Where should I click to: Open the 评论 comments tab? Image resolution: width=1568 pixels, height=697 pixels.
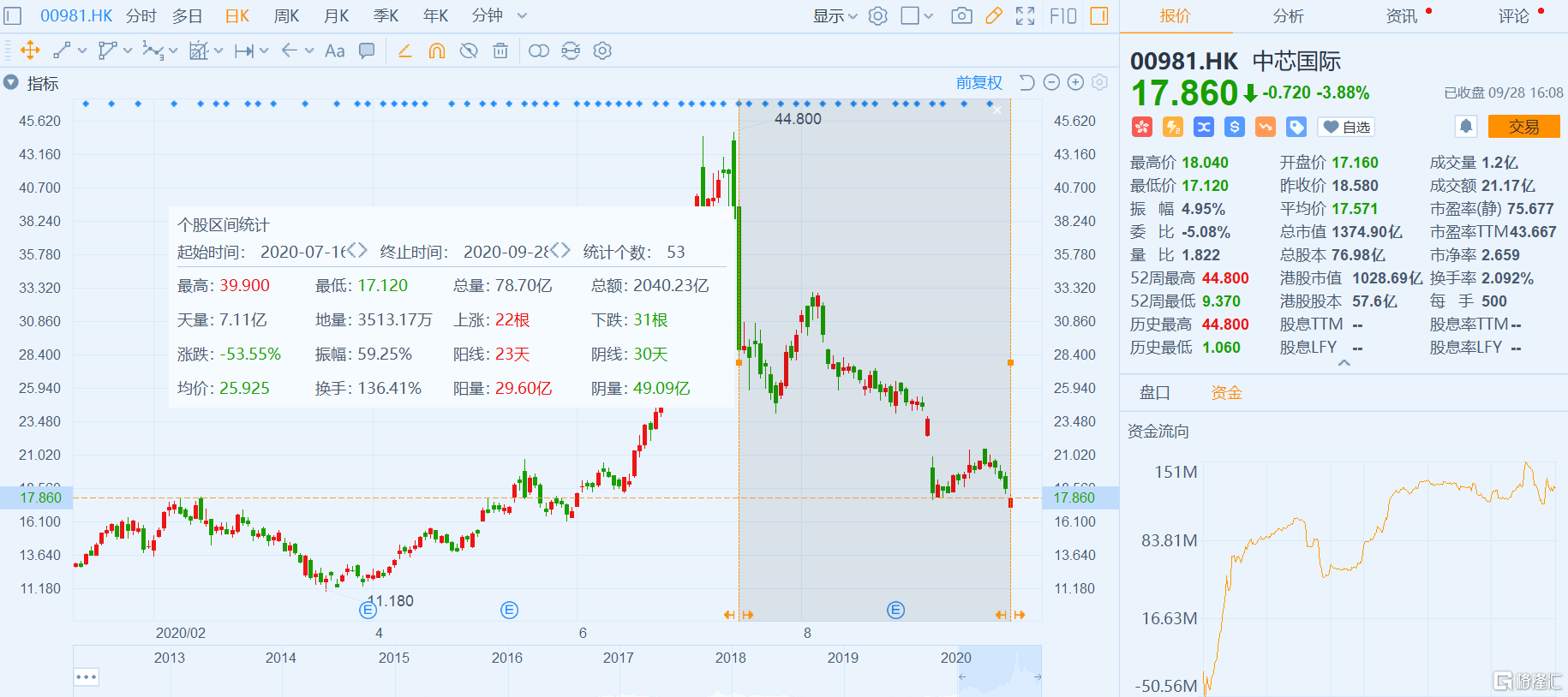coord(1514,15)
